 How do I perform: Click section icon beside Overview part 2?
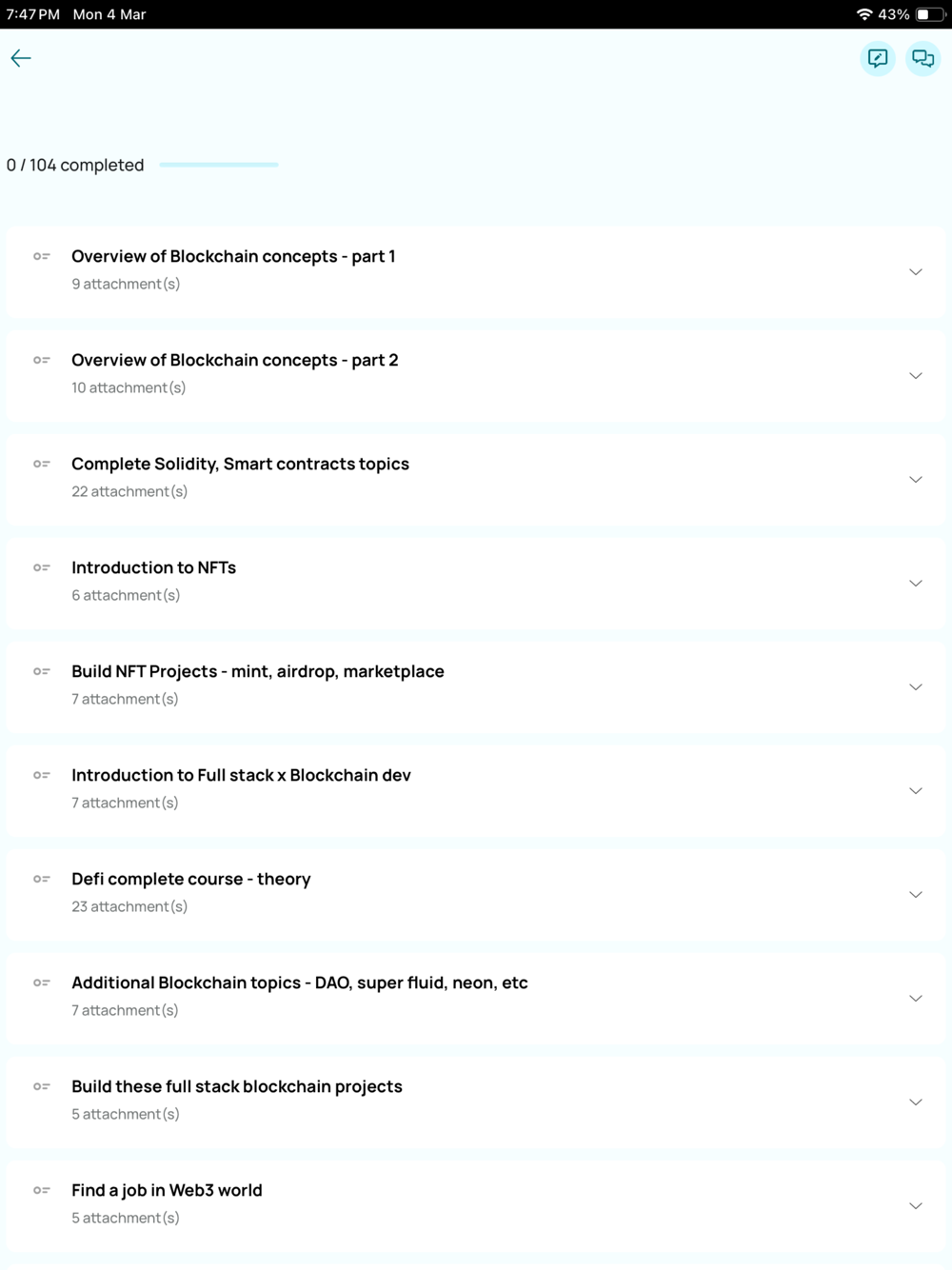pyautogui.click(x=42, y=360)
